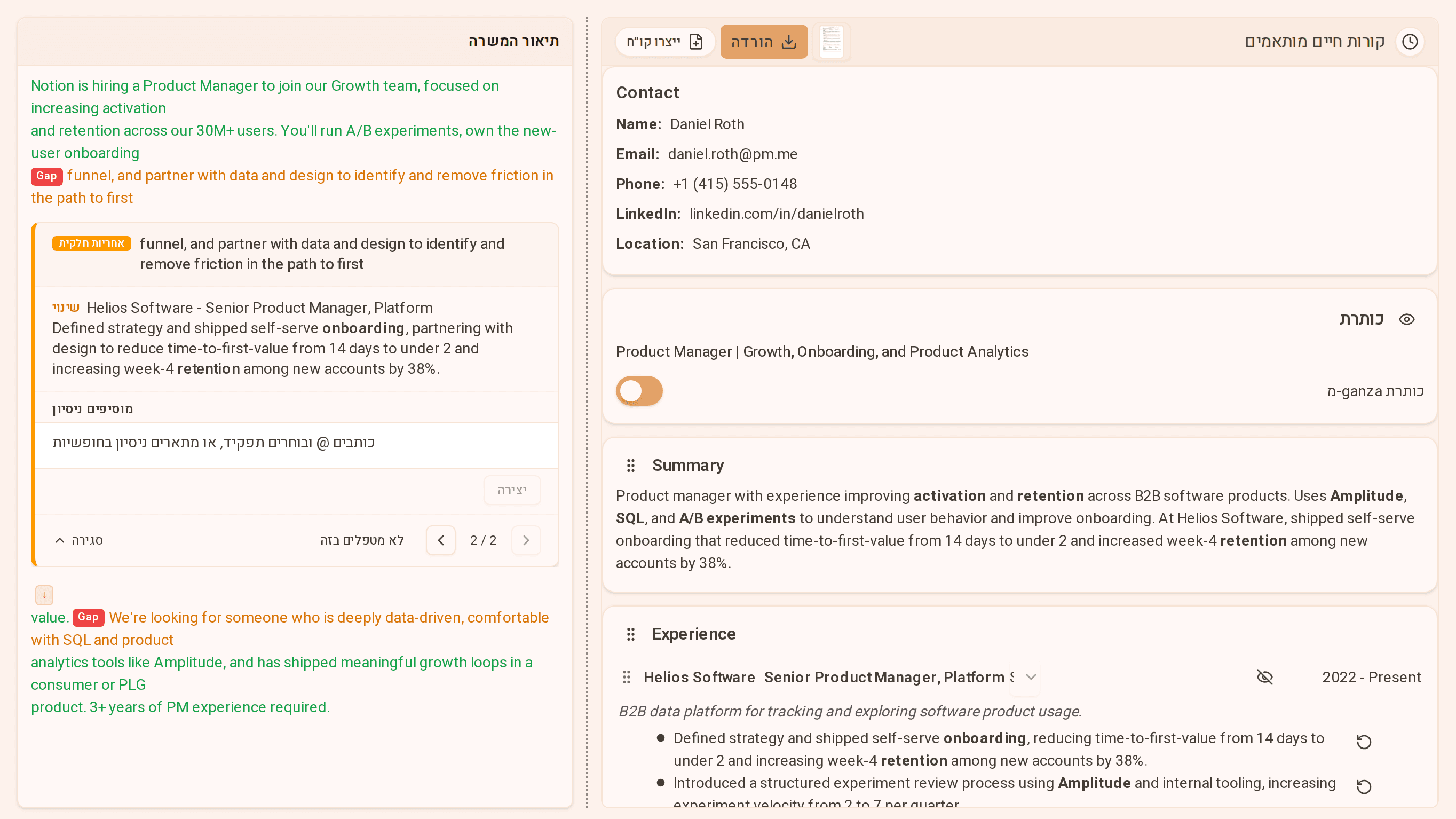Viewport: 1456px width, 819px height.
Task: Go to previous suggestion arrow
Action: tap(441, 540)
